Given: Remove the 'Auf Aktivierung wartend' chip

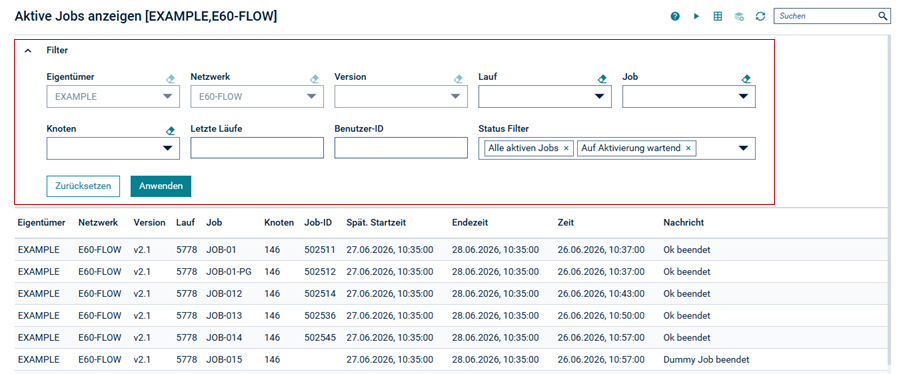Looking at the screenshot, I should click(688, 148).
